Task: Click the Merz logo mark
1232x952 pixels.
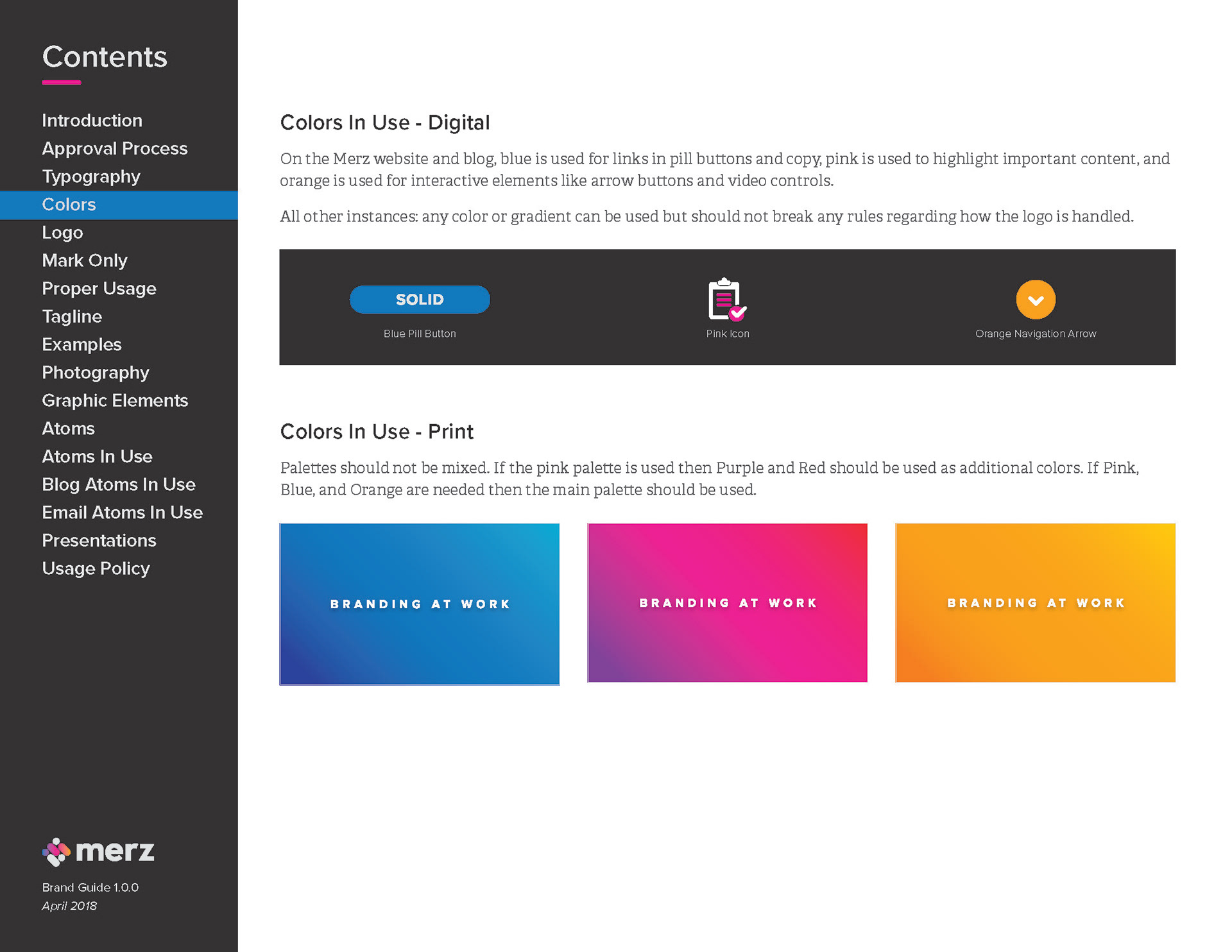Action: 56,852
